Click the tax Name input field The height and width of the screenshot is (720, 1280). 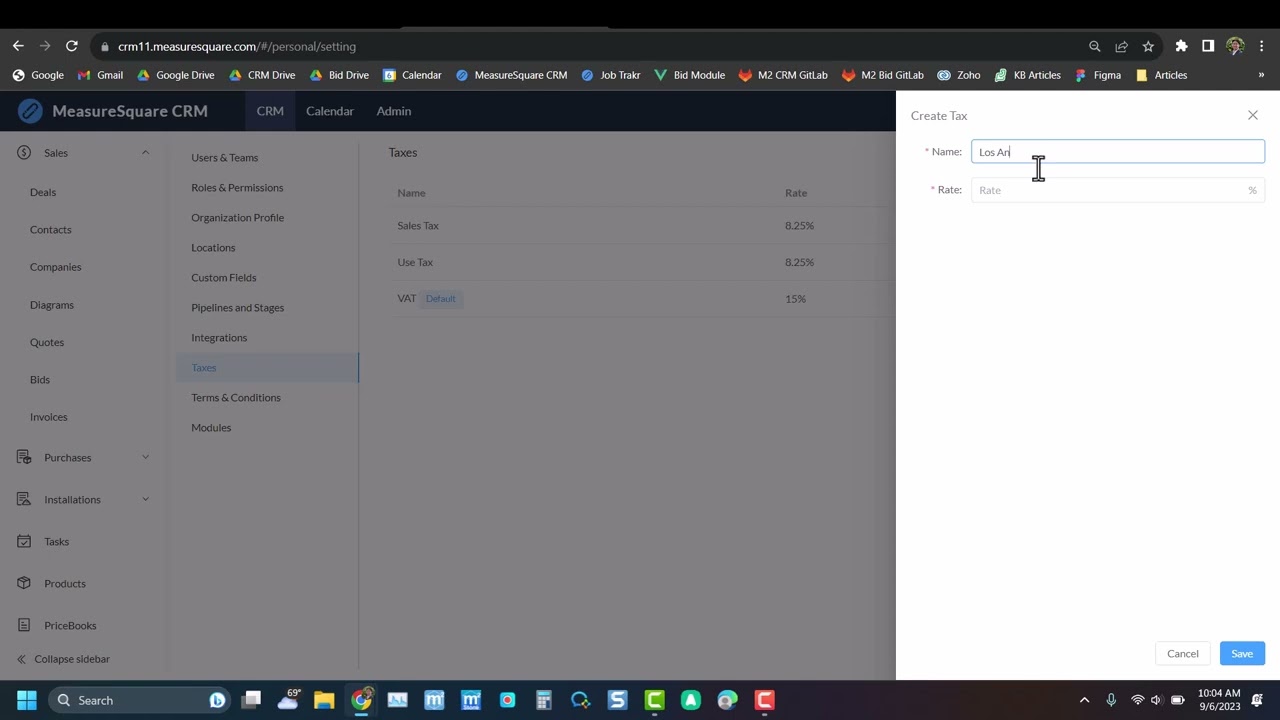(1118, 152)
